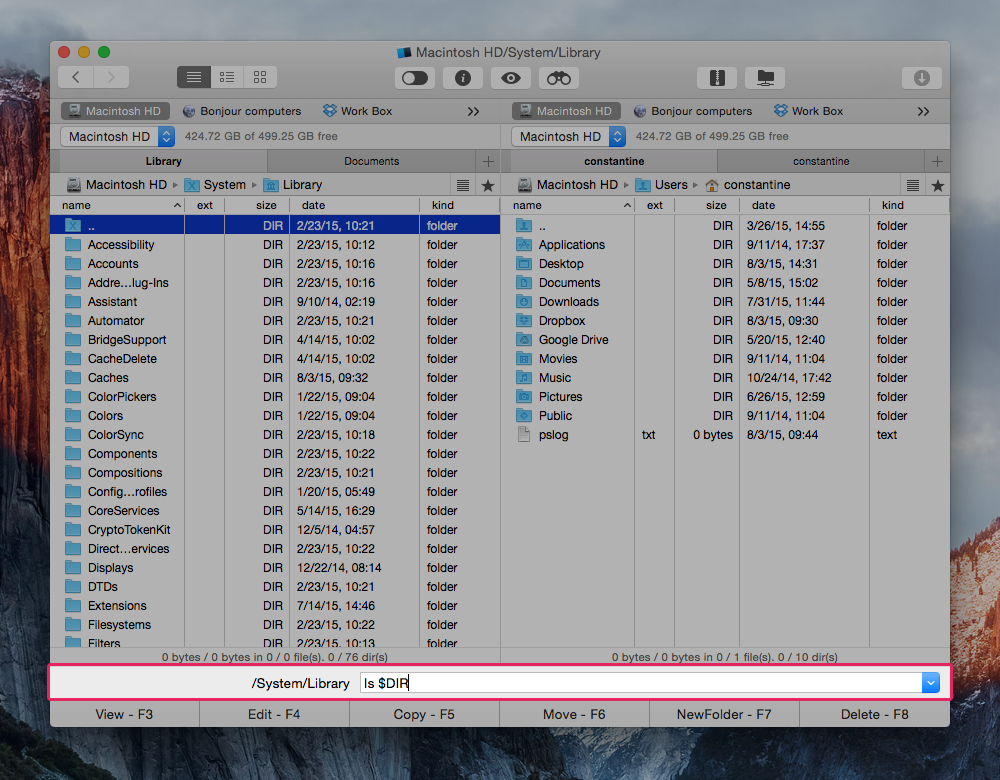This screenshot has width=1000, height=780.
Task: Click the Quick Look eye icon
Action: [511, 78]
